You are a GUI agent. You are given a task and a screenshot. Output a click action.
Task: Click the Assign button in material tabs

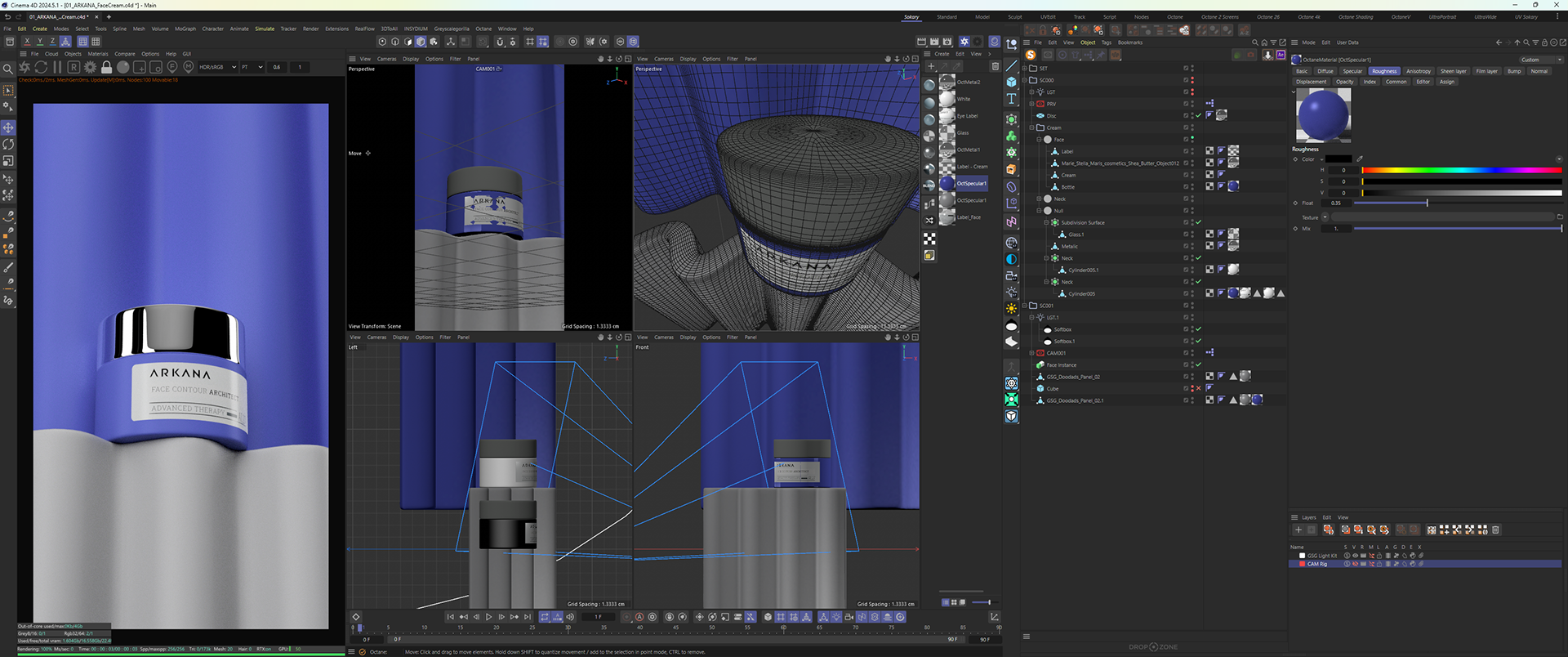[1447, 82]
